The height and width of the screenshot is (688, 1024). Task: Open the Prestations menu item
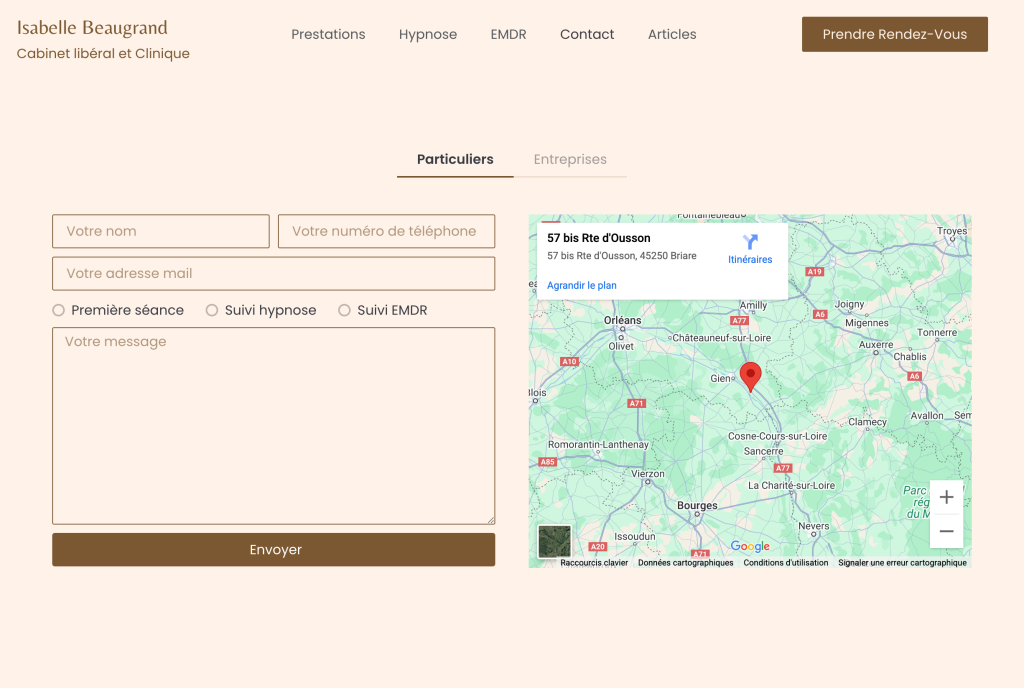[x=328, y=34]
